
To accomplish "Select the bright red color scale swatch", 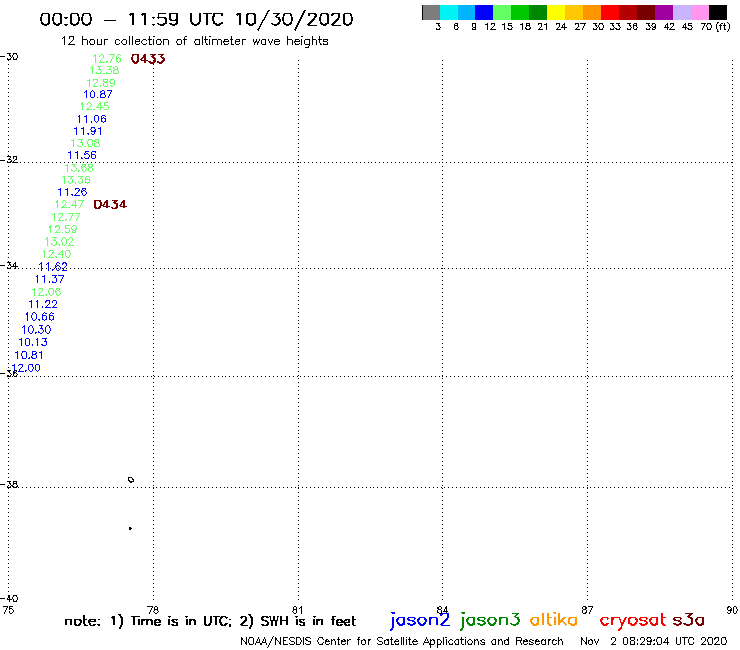I will 610,12.
